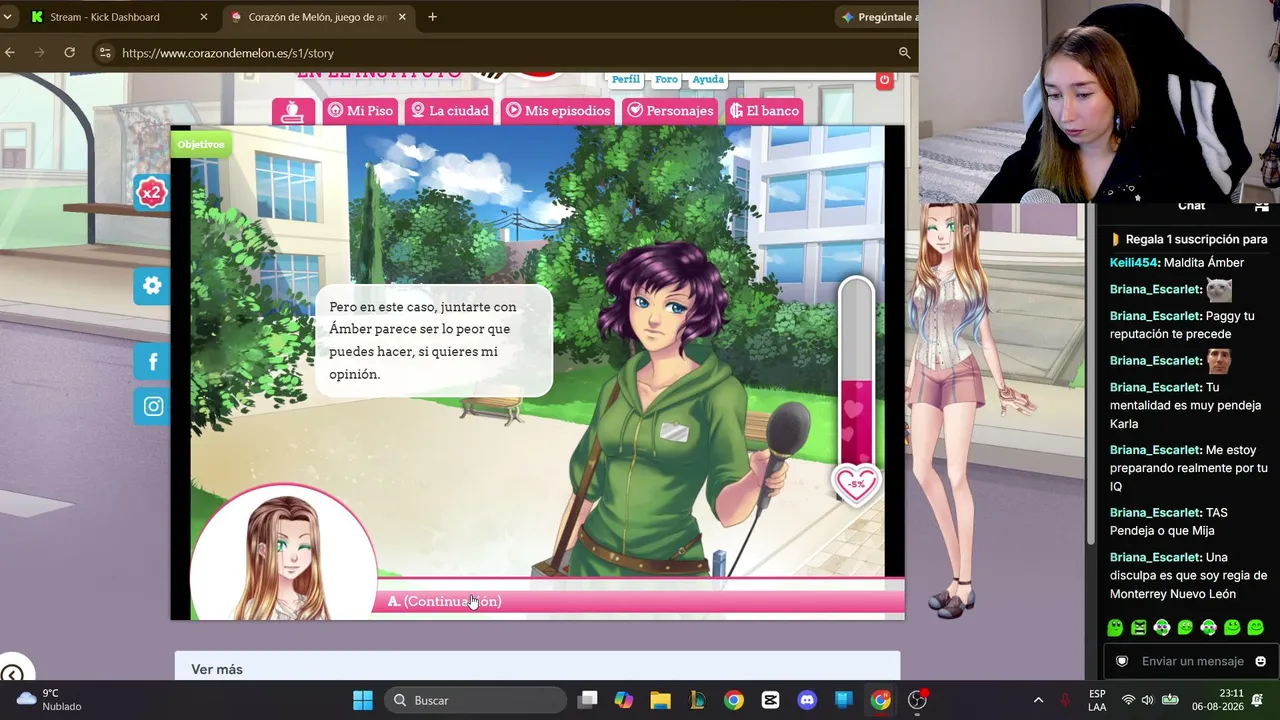
Task: Toggle the x2 speed icon
Action: (151, 193)
